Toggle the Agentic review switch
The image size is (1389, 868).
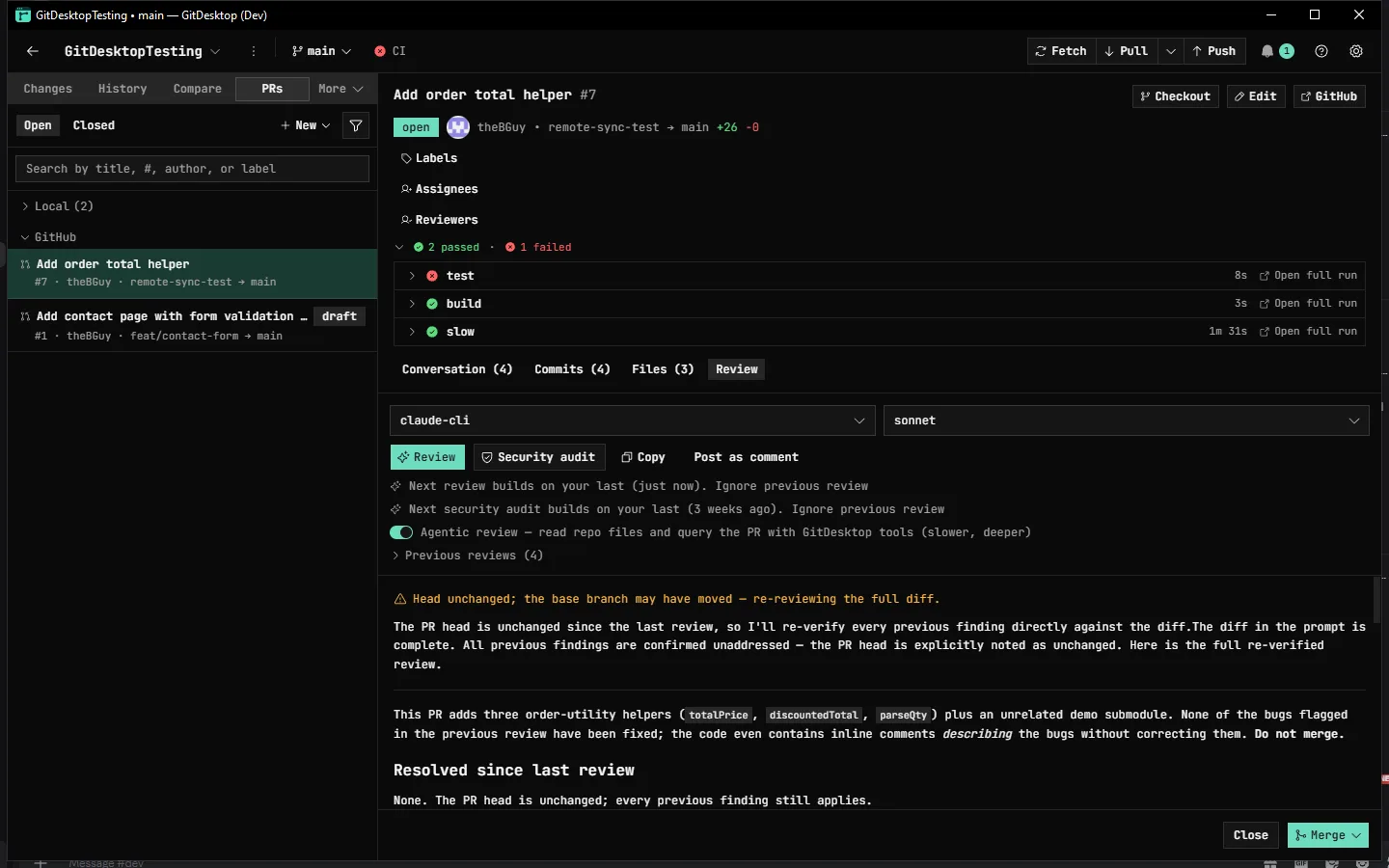(401, 532)
